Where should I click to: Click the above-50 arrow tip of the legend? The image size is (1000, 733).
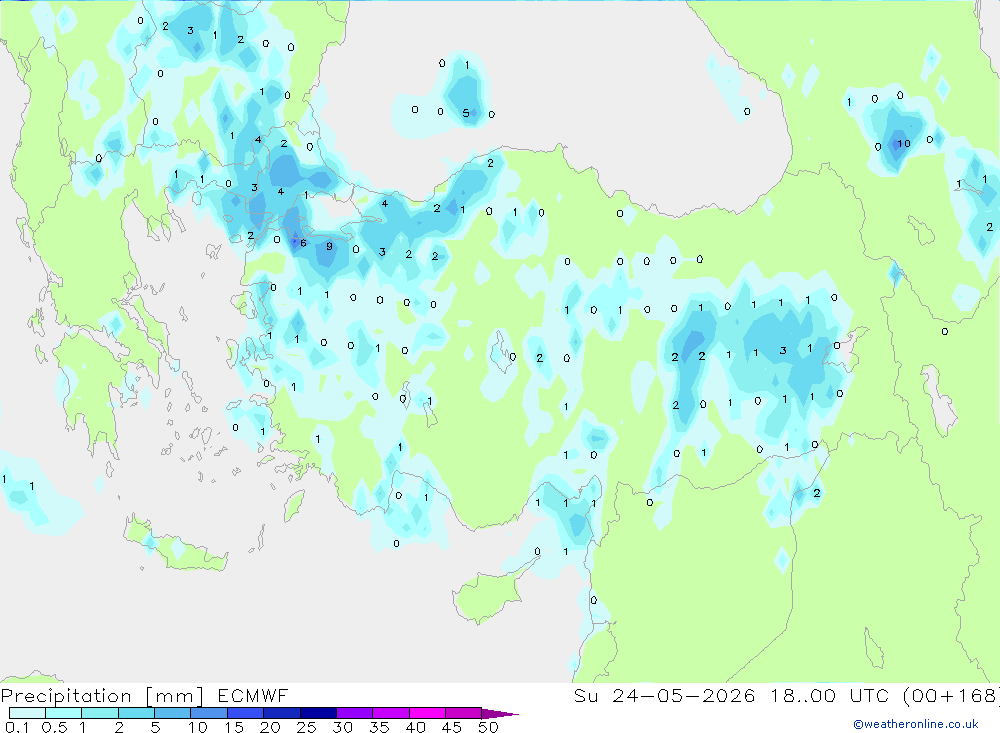500,714
